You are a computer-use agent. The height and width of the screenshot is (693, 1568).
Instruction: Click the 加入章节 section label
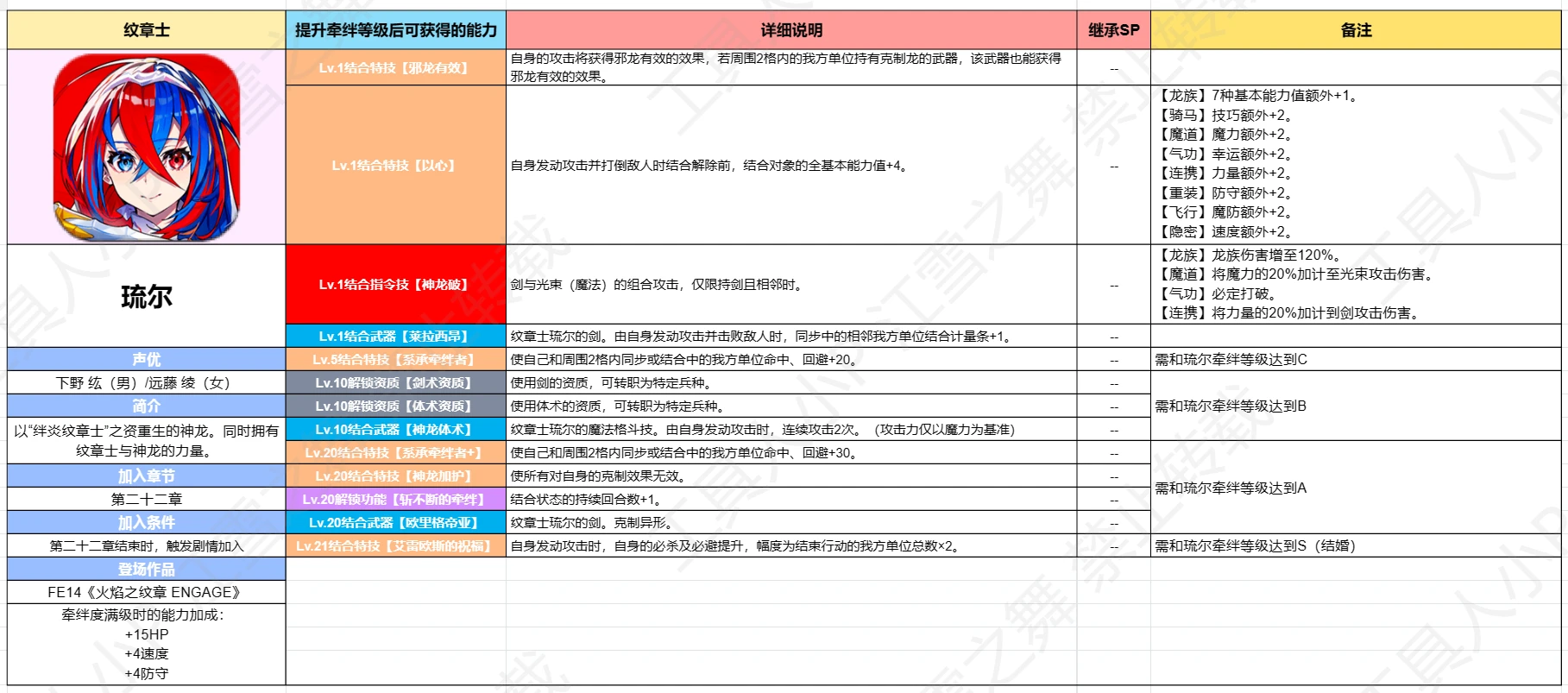(147, 476)
